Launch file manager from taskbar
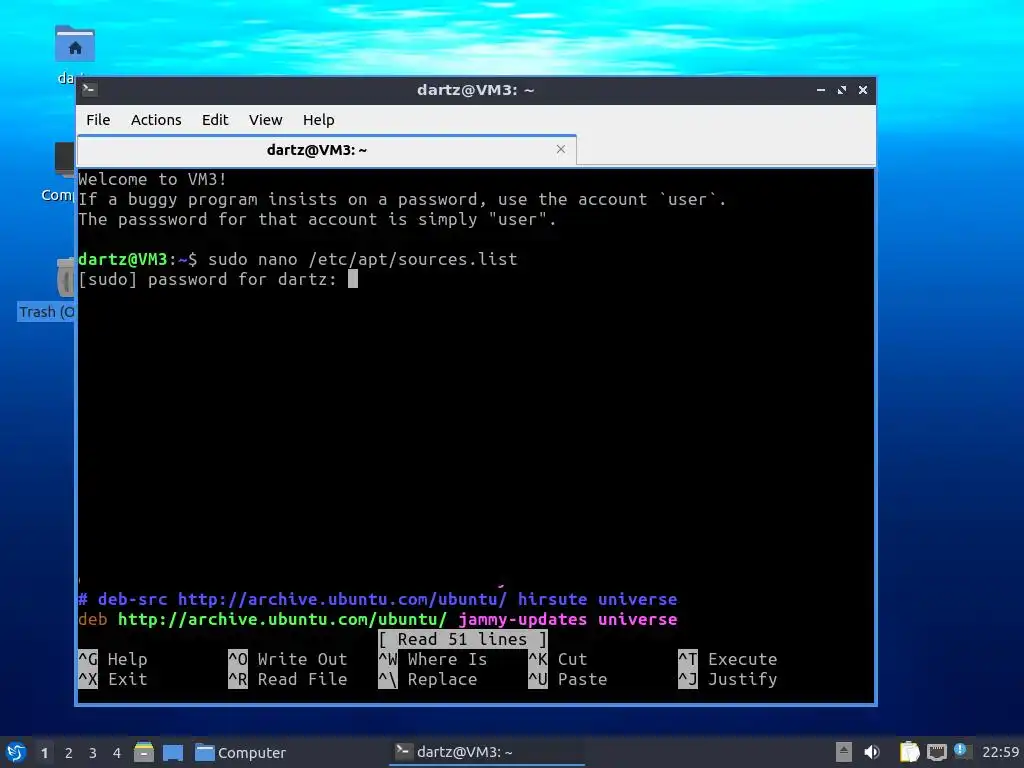This screenshot has height=768, width=1024. click(144, 752)
